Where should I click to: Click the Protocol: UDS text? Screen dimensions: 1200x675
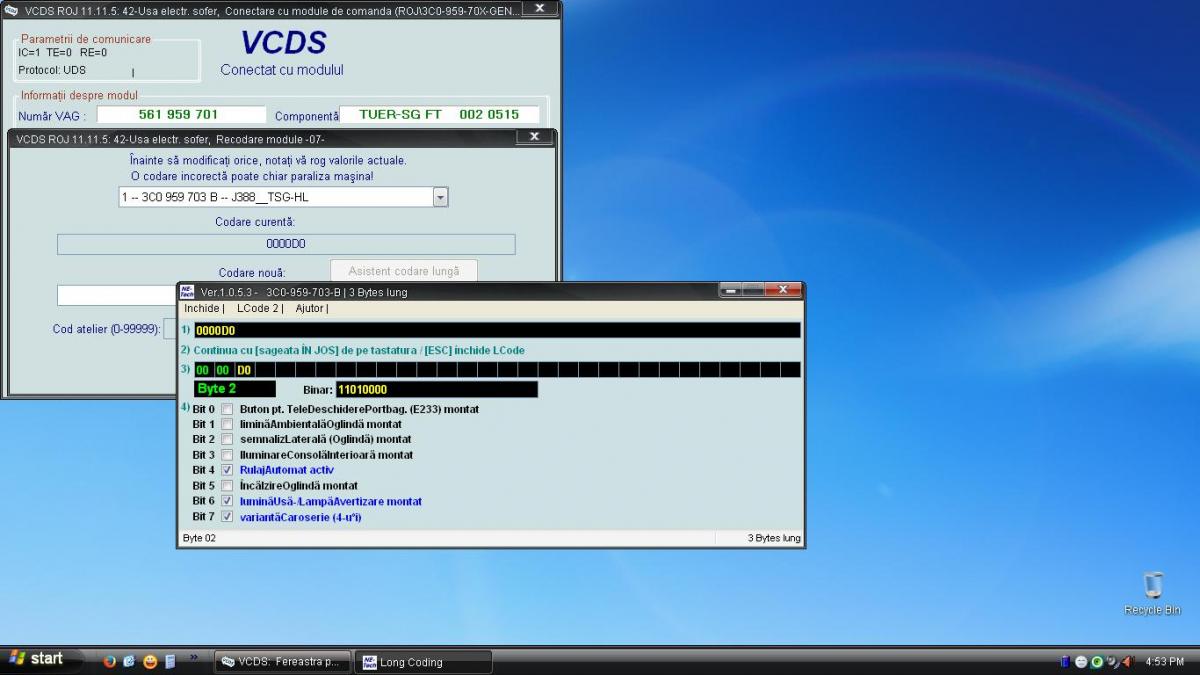click(52, 70)
